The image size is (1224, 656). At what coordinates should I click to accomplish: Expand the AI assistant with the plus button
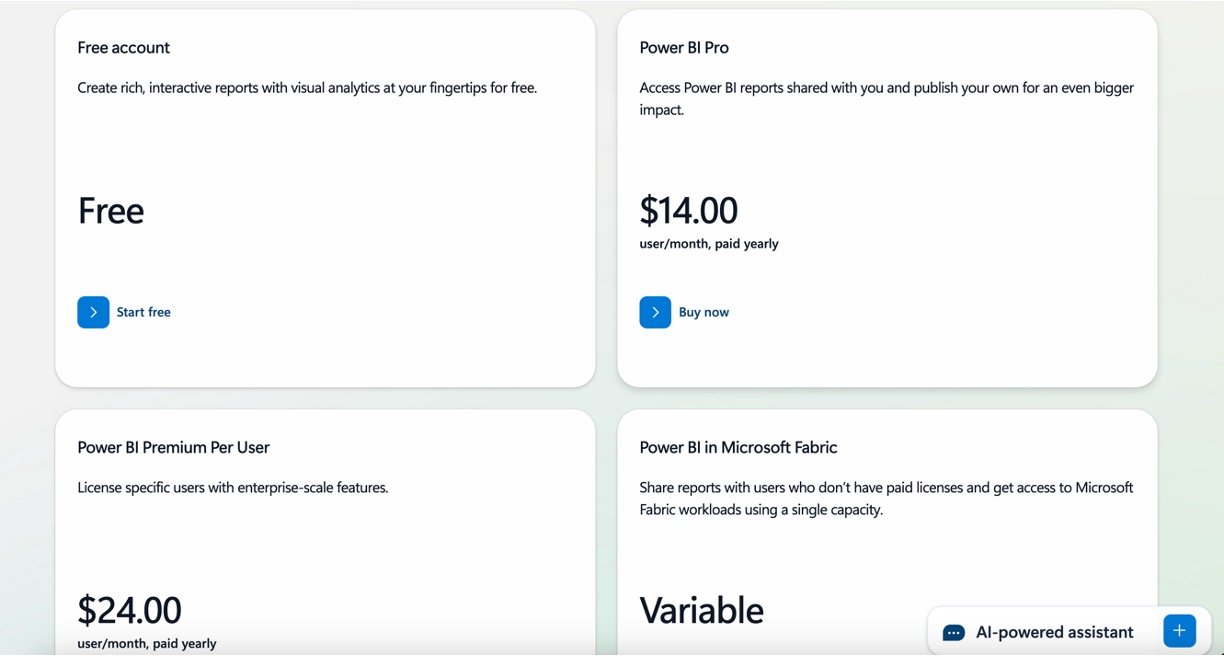(1179, 631)
